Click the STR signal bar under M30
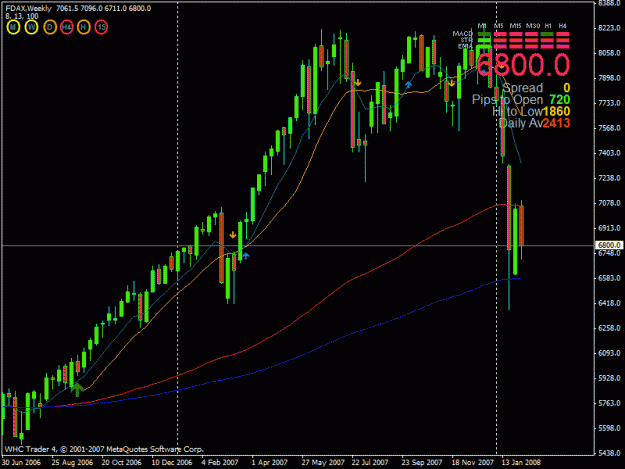 [531, 40]
